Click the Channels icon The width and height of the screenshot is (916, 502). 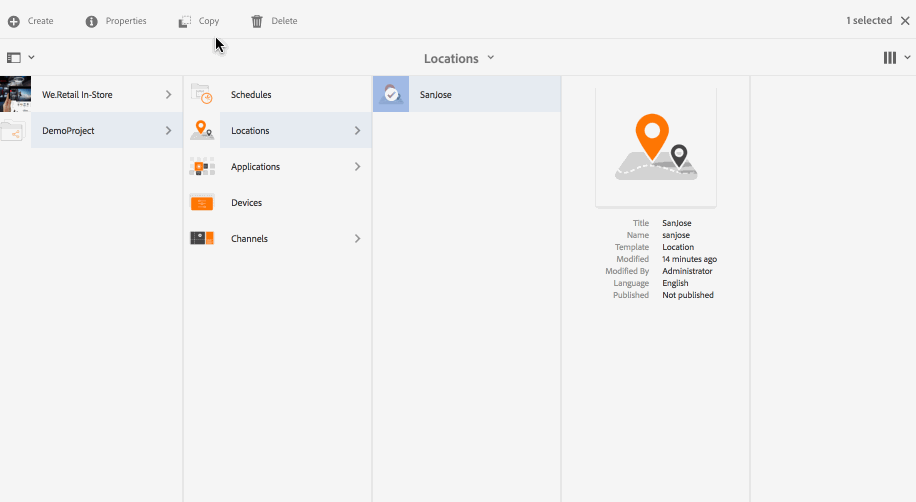[202, 238]
